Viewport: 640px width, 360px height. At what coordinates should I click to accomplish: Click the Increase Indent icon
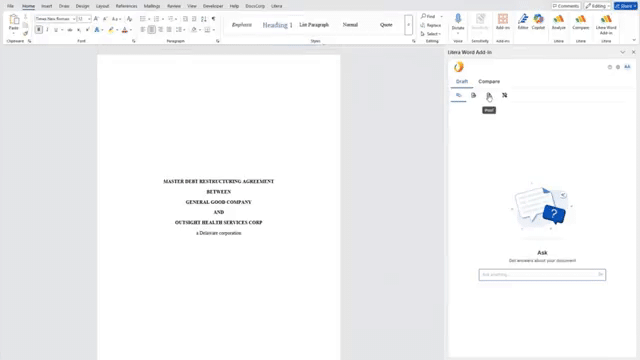pos(194,19)
